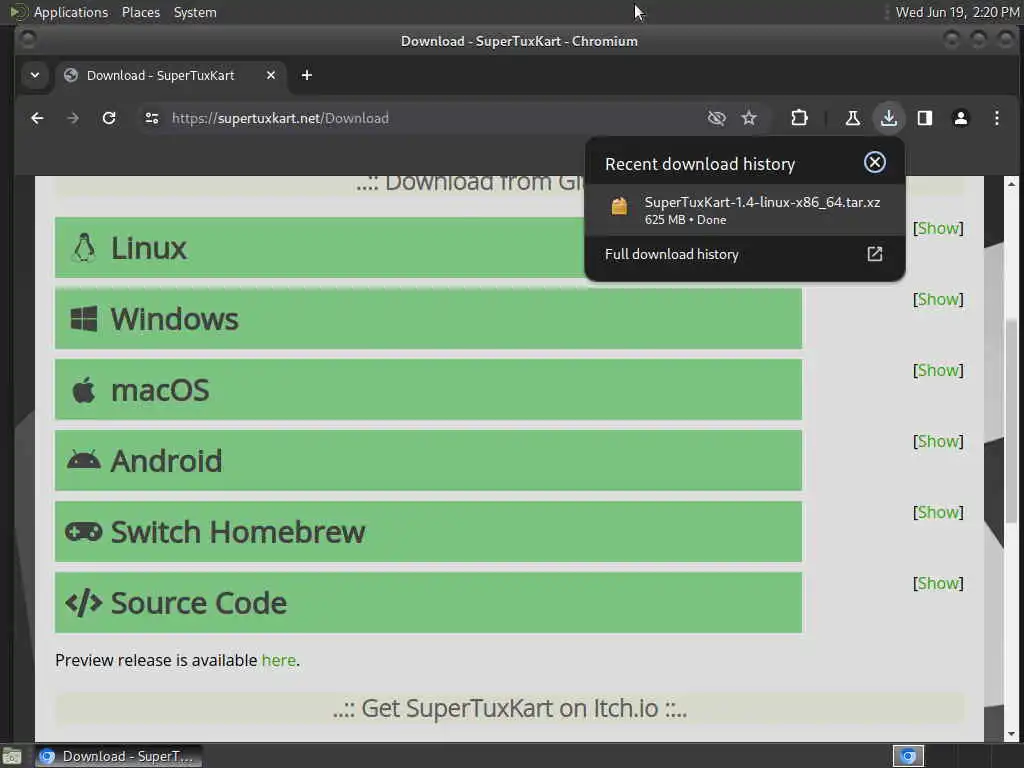Bookmark this page with the star icon
Image resolution: width=1024 pixels, height=768 pixels.
pos(749,118)
